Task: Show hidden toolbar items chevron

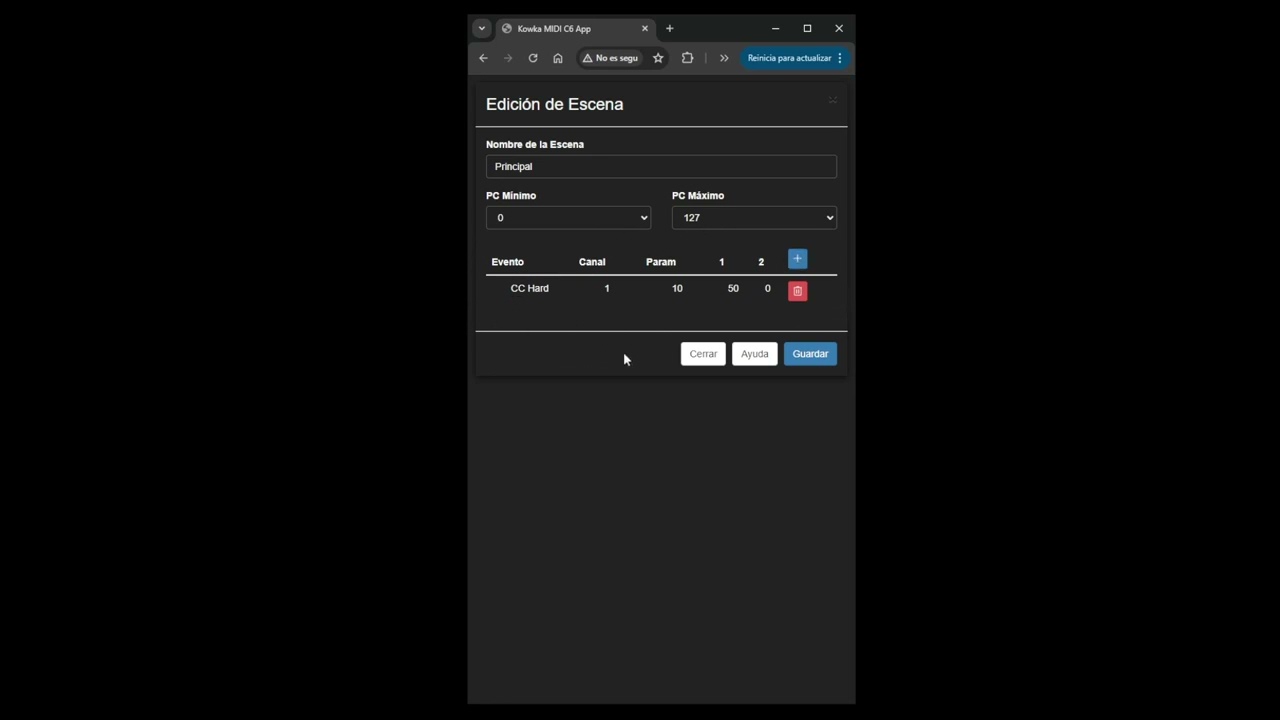Action: pyautogui.click(x=724, y=58)
